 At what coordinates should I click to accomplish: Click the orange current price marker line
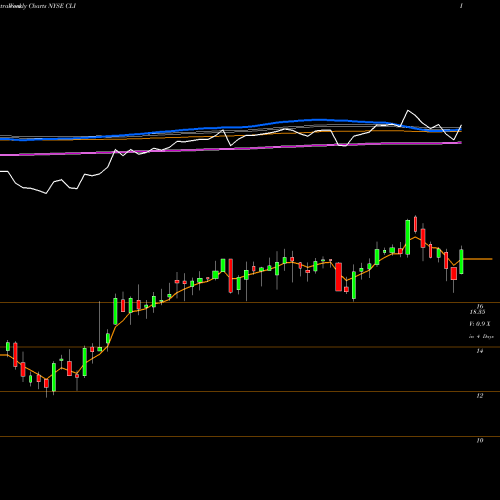tap(478, 259)
